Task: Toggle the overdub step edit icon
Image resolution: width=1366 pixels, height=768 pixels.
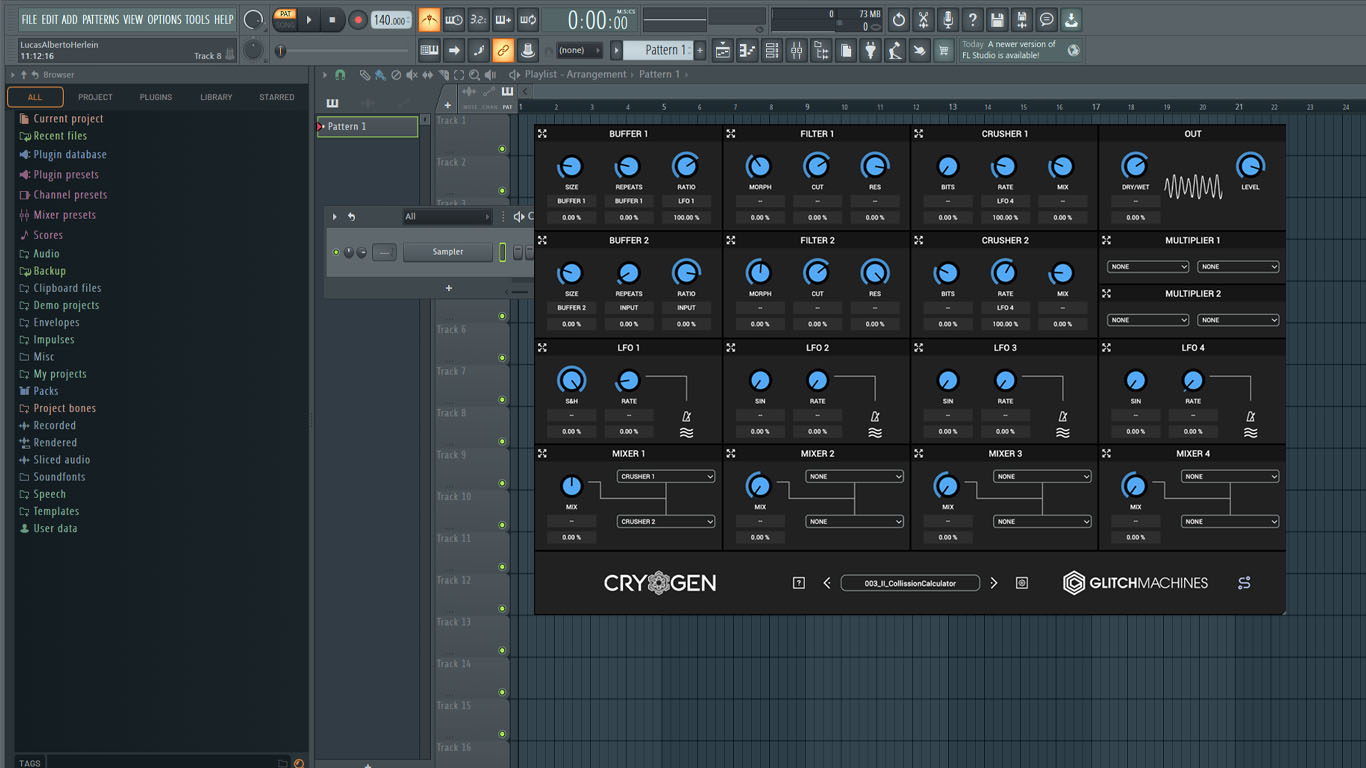Action: (x=503, y=20)
